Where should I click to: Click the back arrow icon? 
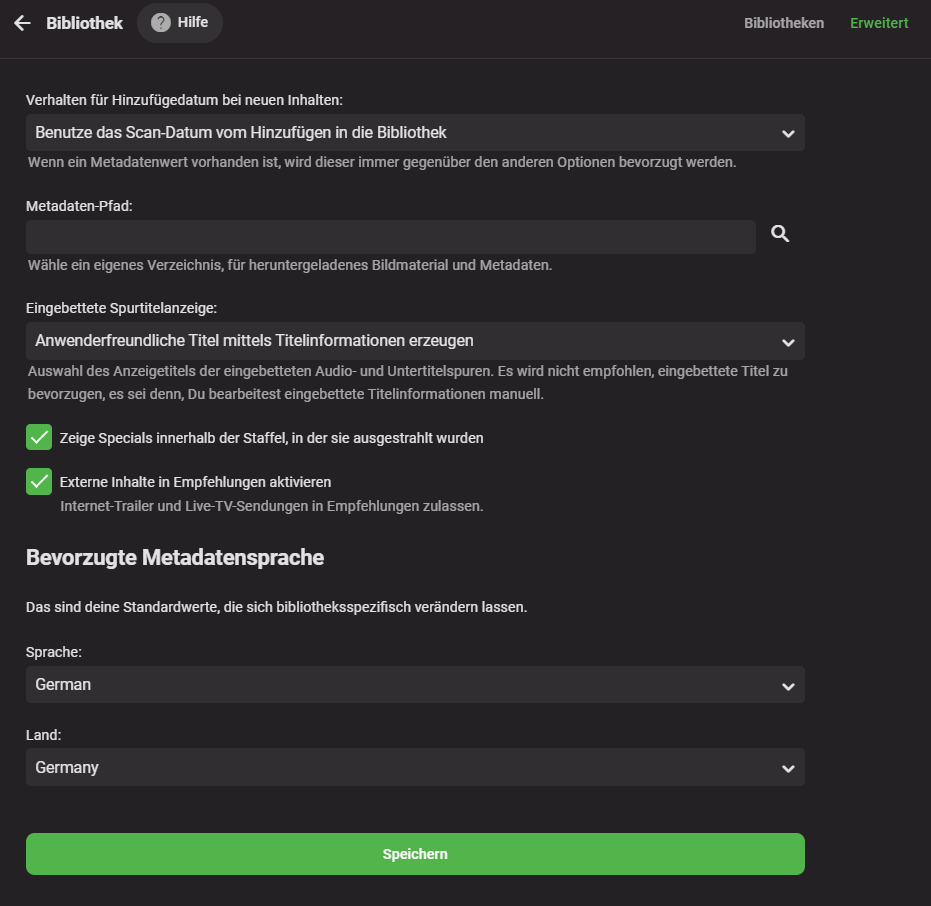pos(22,23)
